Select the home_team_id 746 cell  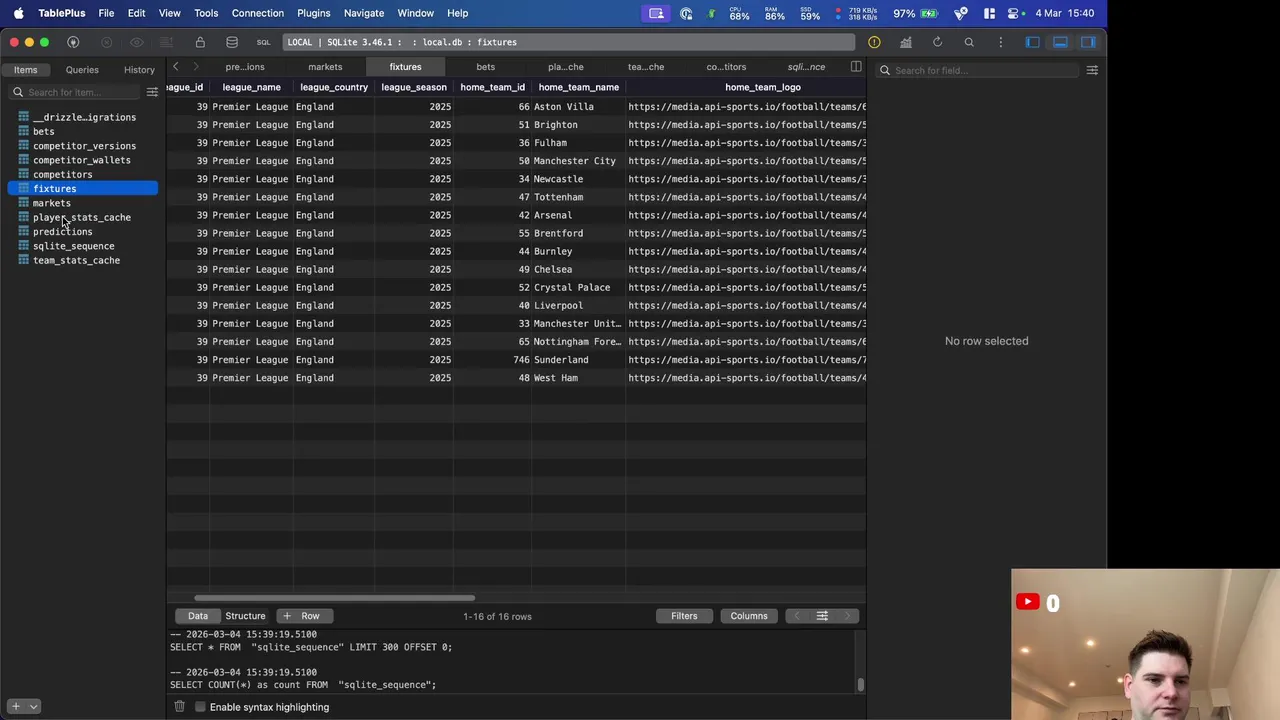coord(492,360)
